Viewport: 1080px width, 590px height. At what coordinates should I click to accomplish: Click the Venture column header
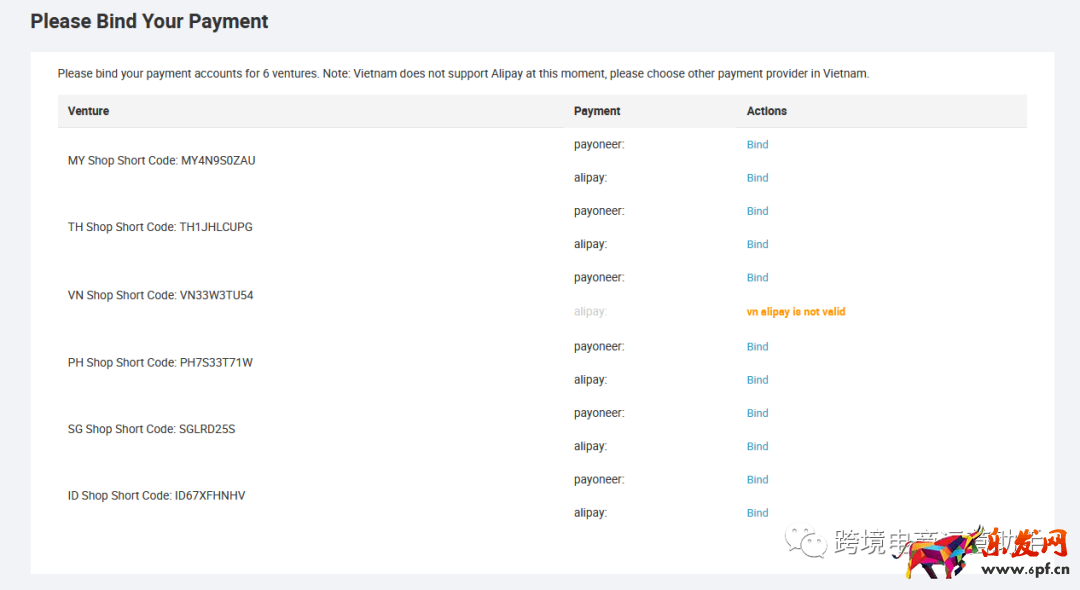(88, 111)
